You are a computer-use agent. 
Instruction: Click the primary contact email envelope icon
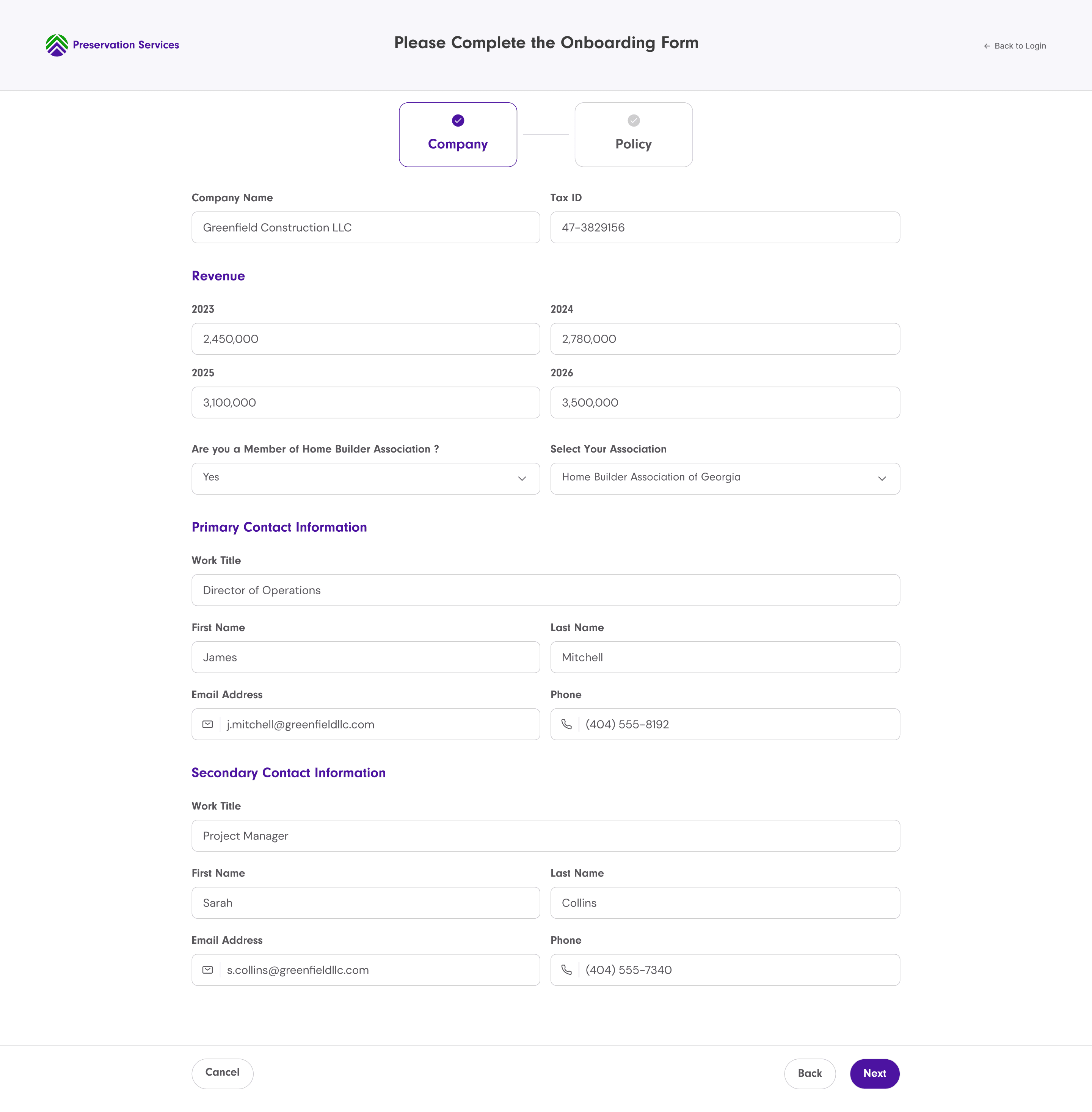(208, 725)
